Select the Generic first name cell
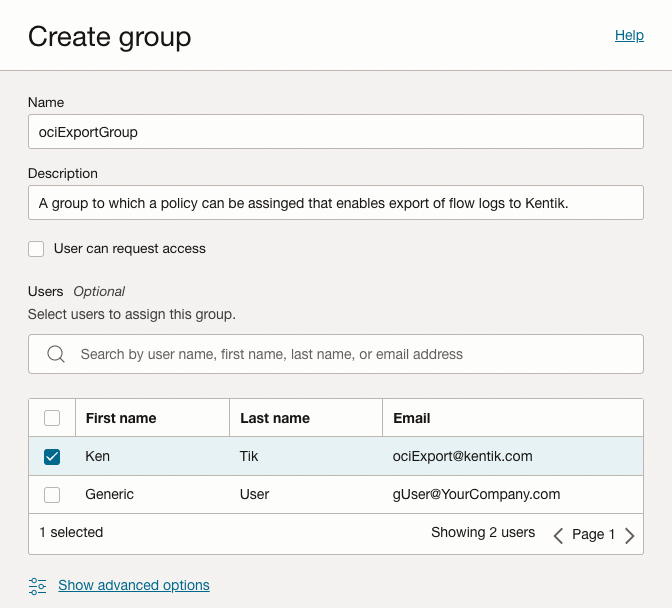The image size is (672, 608). coord(110,494)
